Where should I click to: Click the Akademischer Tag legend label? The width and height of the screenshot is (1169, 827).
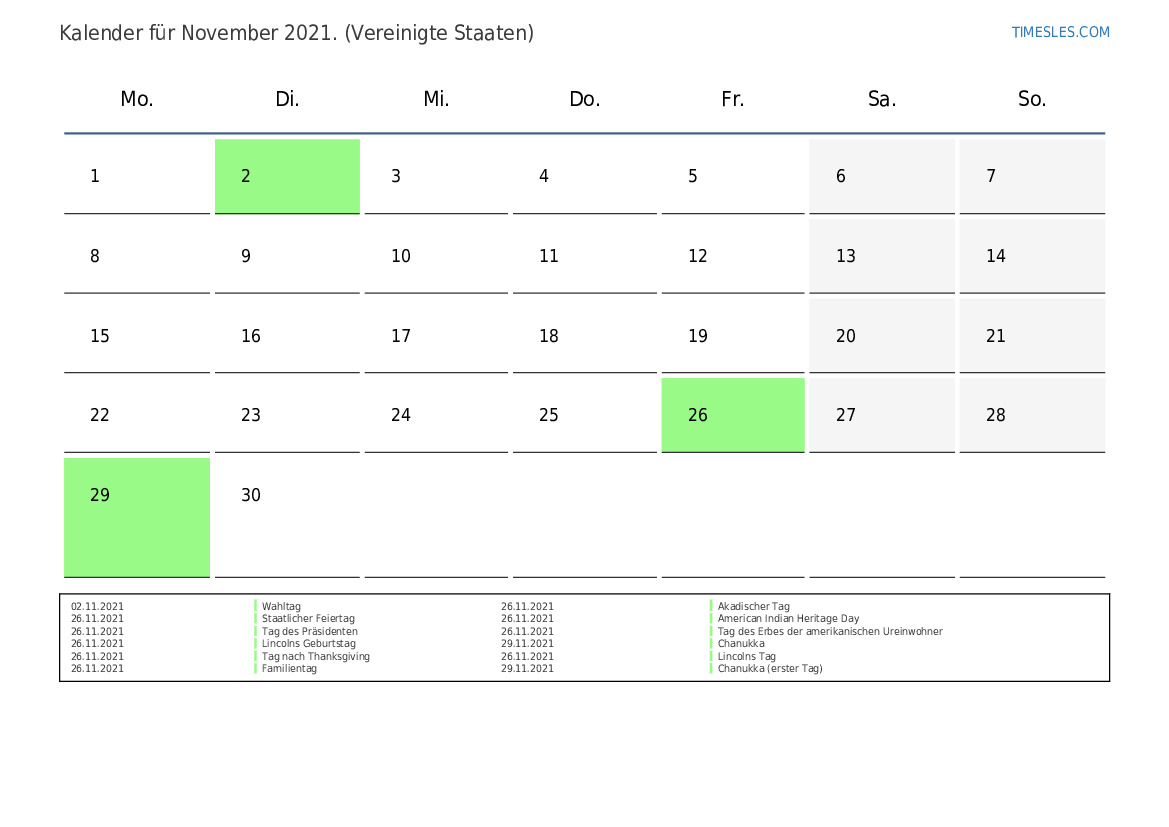(754, 606)
